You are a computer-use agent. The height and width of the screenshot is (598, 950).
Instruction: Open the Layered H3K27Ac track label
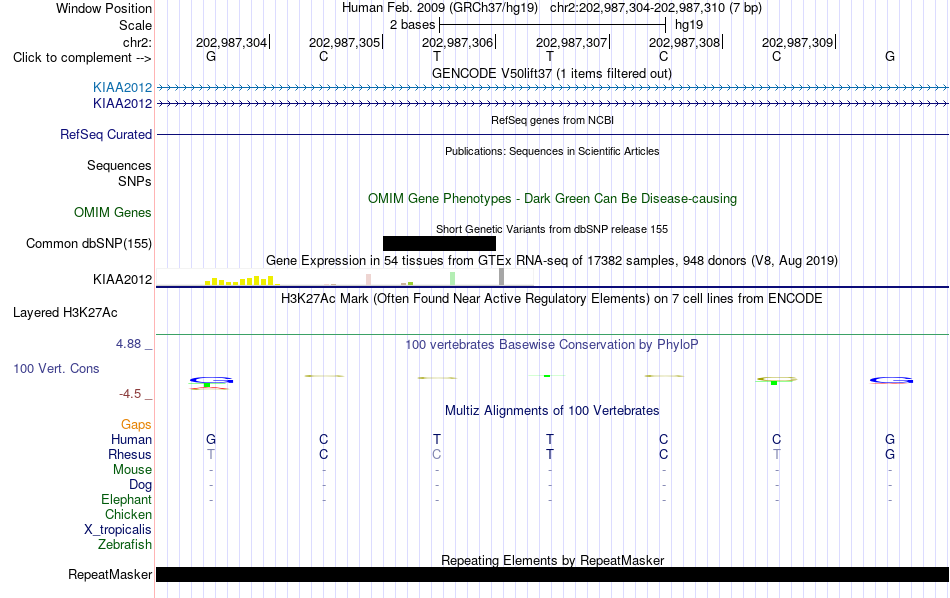65,313
